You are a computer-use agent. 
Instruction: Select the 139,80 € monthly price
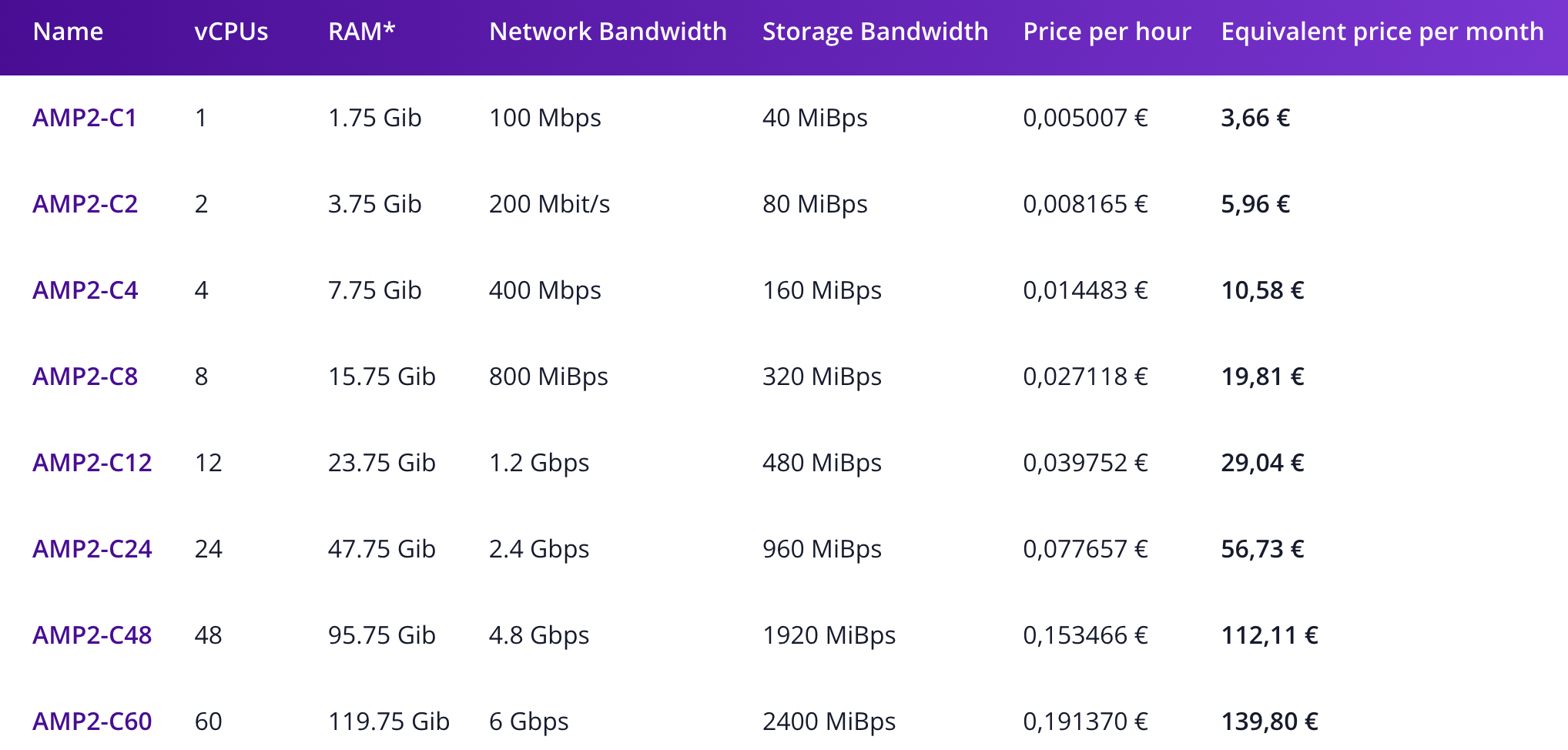tap(1270, 722)
